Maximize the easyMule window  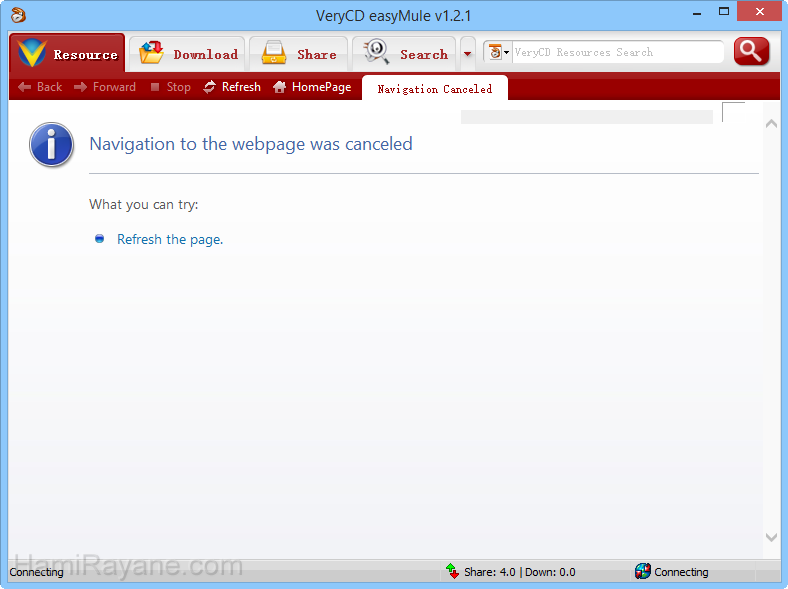724,12
